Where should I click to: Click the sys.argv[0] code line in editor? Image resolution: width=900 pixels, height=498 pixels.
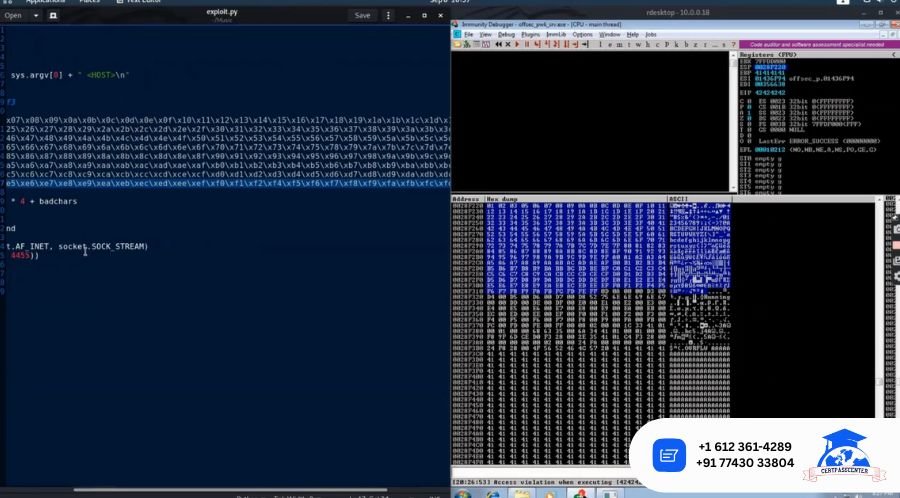70,75
